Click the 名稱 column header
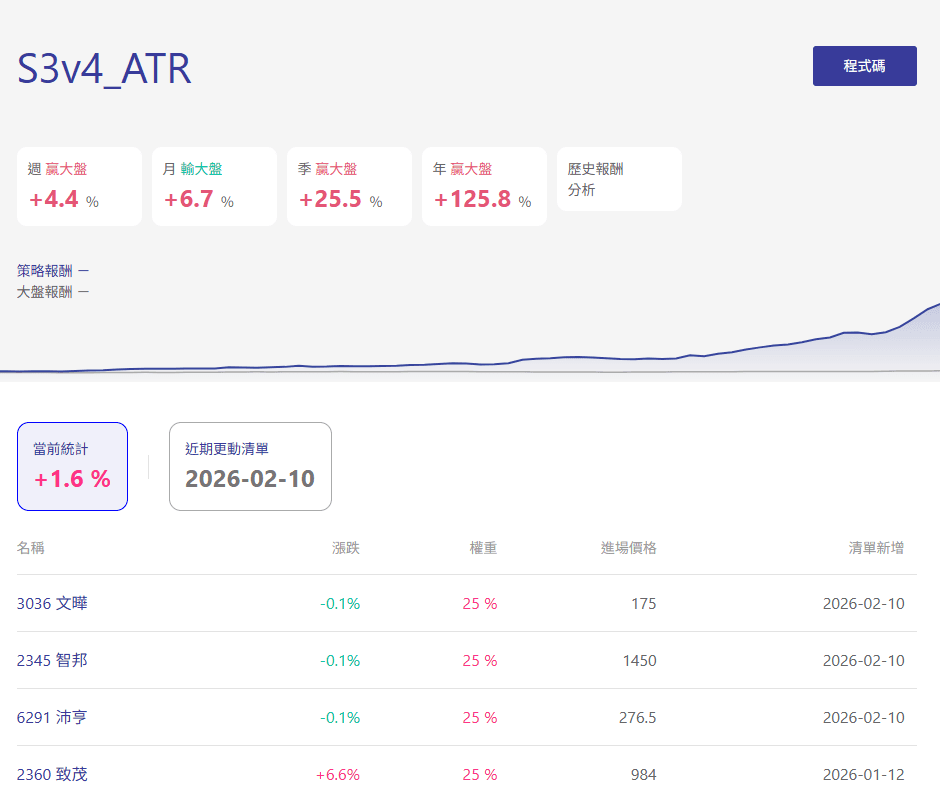 pos(31,548)
